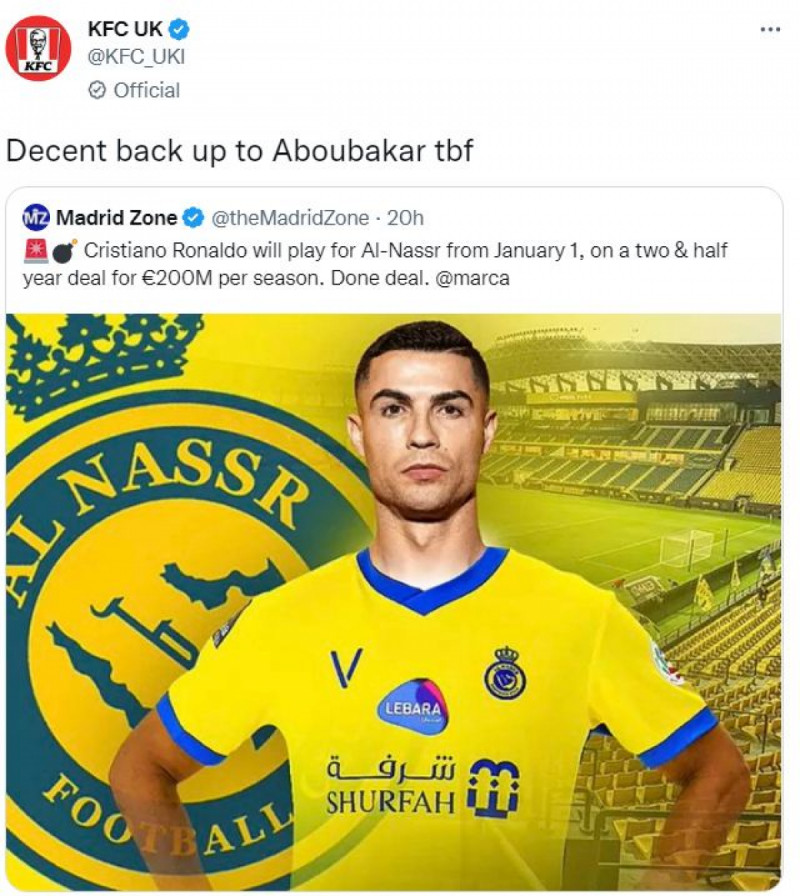The height and width of the screenshot is (896, 800).
Task: Open the three-dot more options menu
Action: (x=770, y=30)
